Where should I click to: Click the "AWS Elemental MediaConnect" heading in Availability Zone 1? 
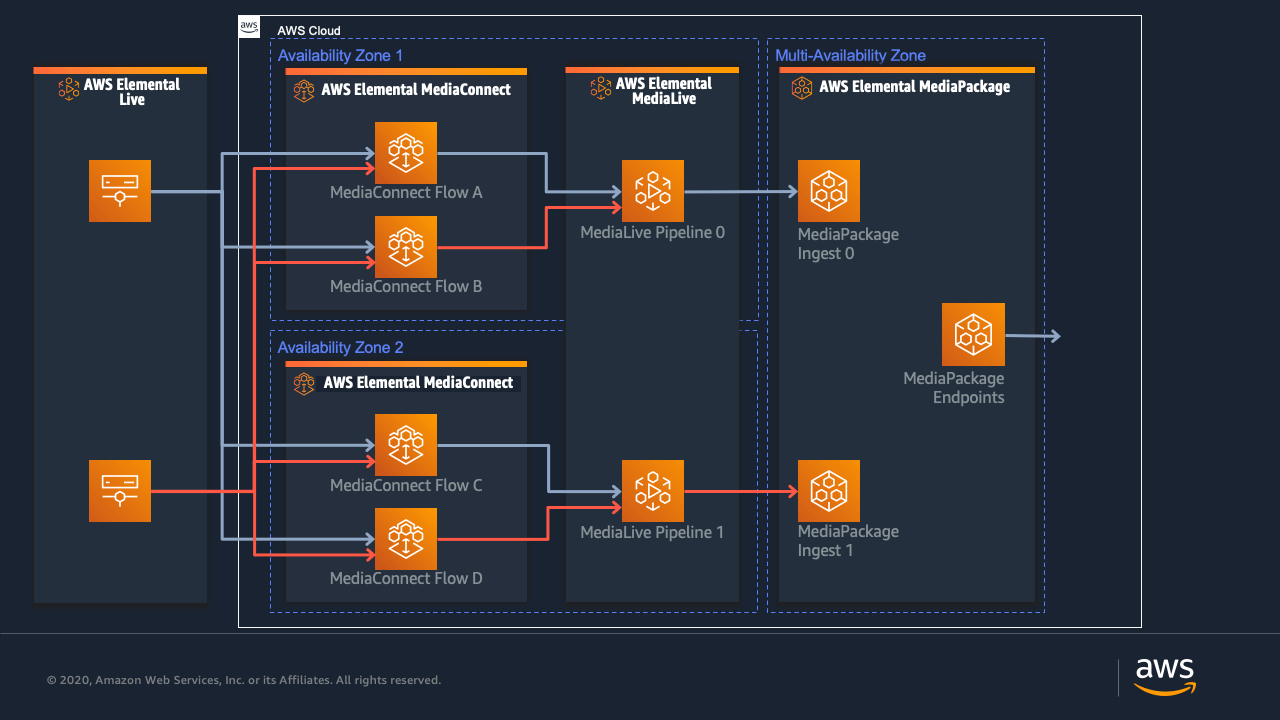pos(416,90)
